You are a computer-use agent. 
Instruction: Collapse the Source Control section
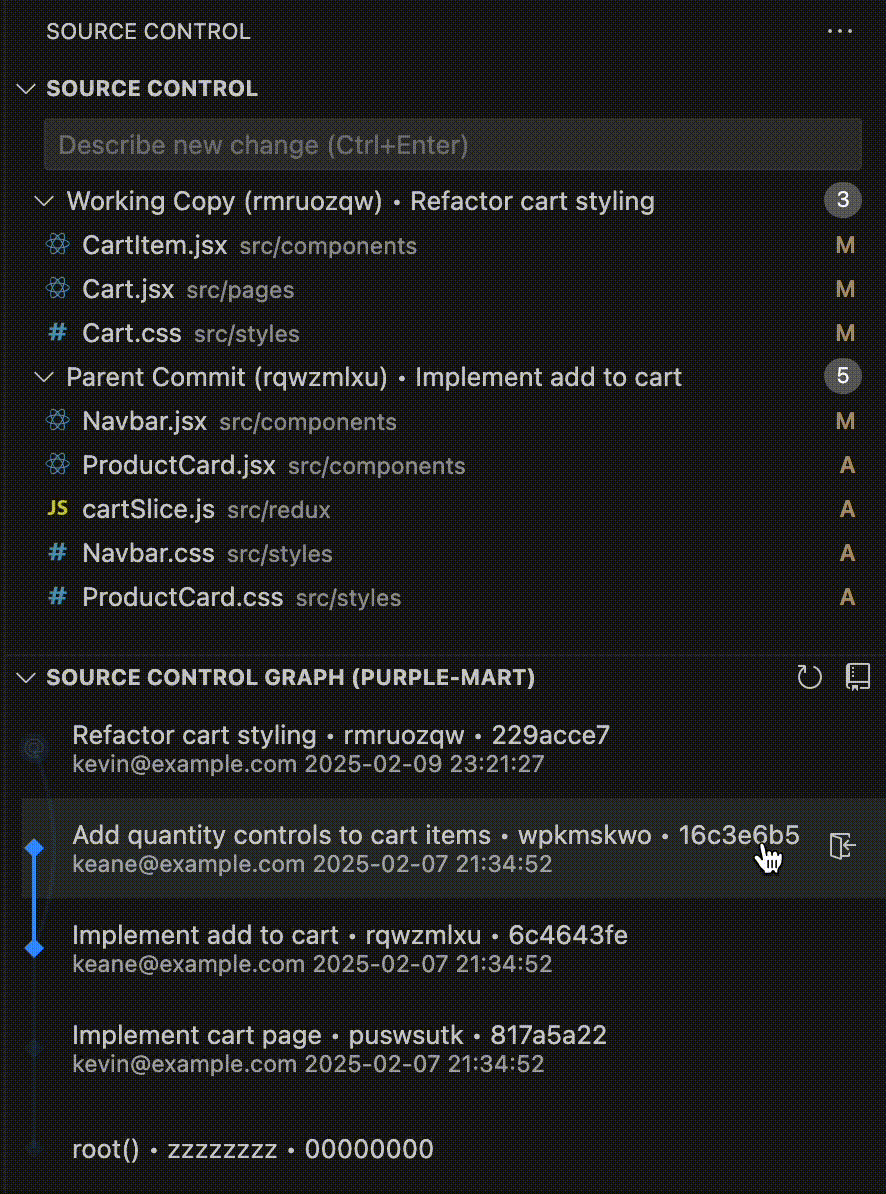(27, 88)
